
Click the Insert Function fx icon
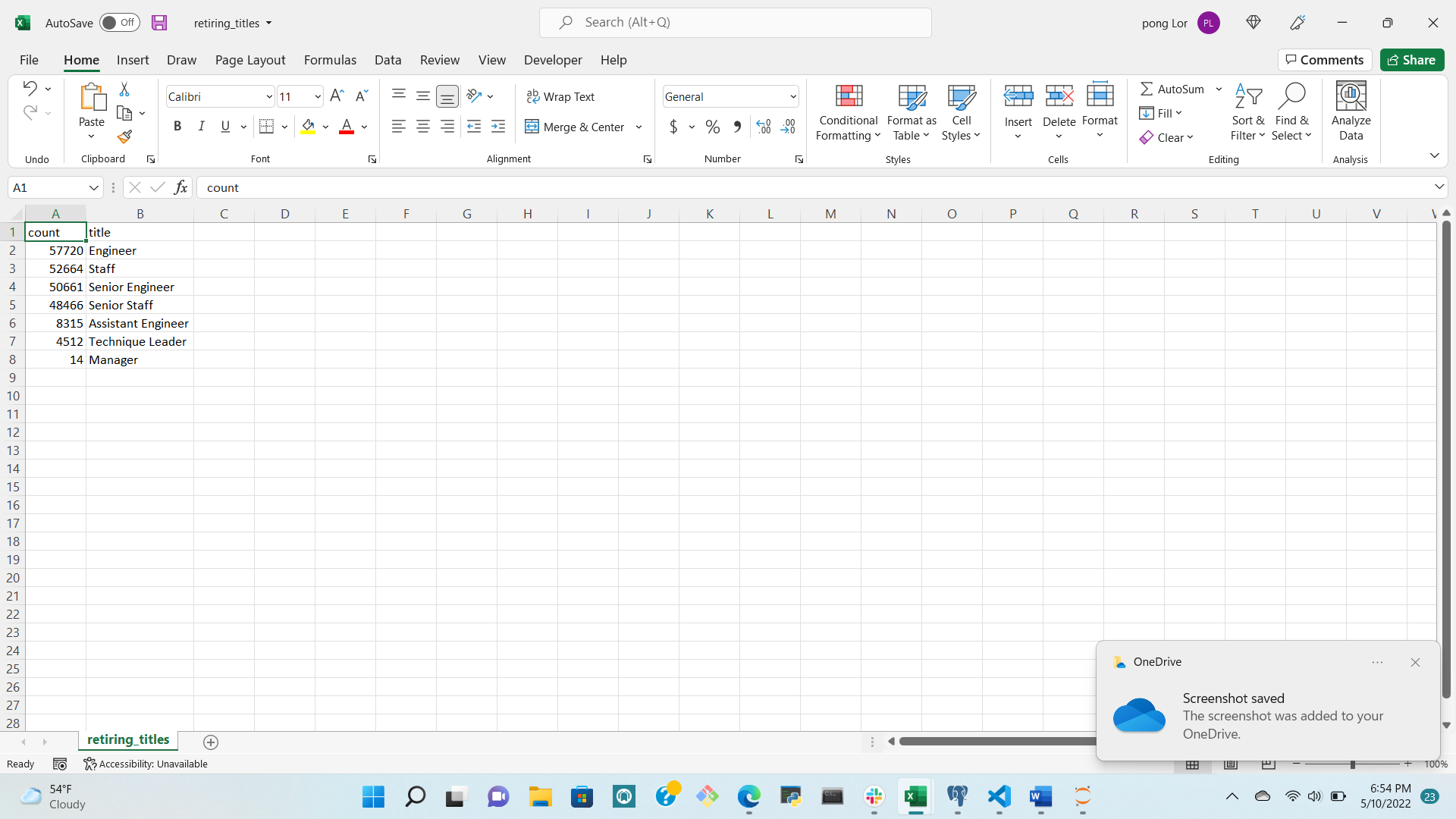pyautogui.click(x=180, y=187)
